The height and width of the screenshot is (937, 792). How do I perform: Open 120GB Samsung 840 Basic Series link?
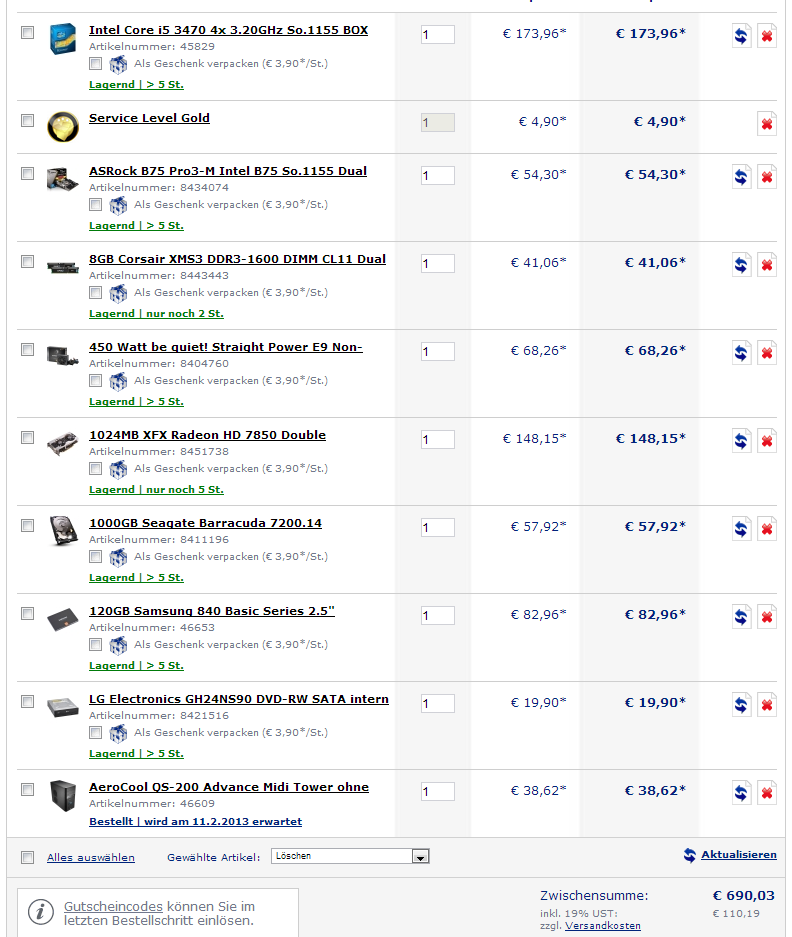tap(212, 611)
